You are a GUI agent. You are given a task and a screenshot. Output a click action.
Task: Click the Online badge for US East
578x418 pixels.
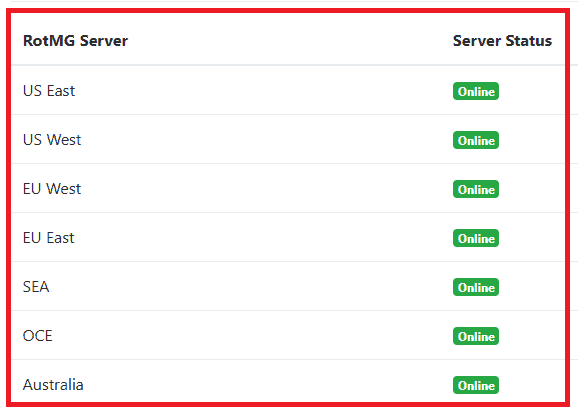476,91
